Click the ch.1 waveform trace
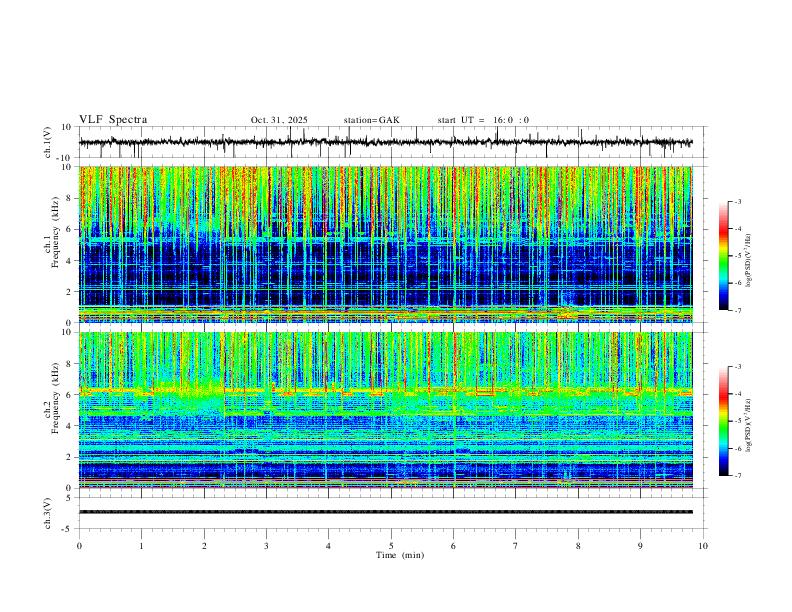 point(385,142)
